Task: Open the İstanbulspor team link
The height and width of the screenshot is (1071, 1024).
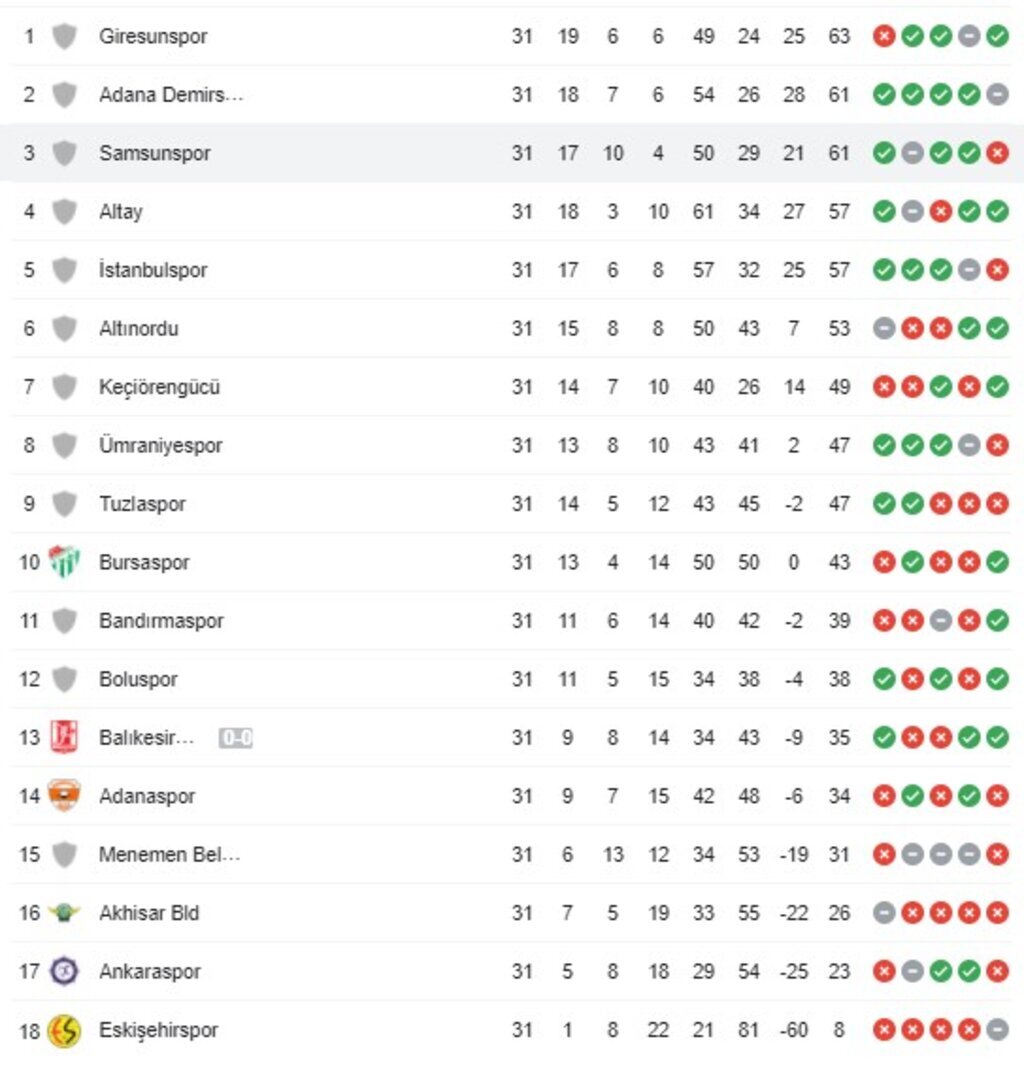Action: 153,270
